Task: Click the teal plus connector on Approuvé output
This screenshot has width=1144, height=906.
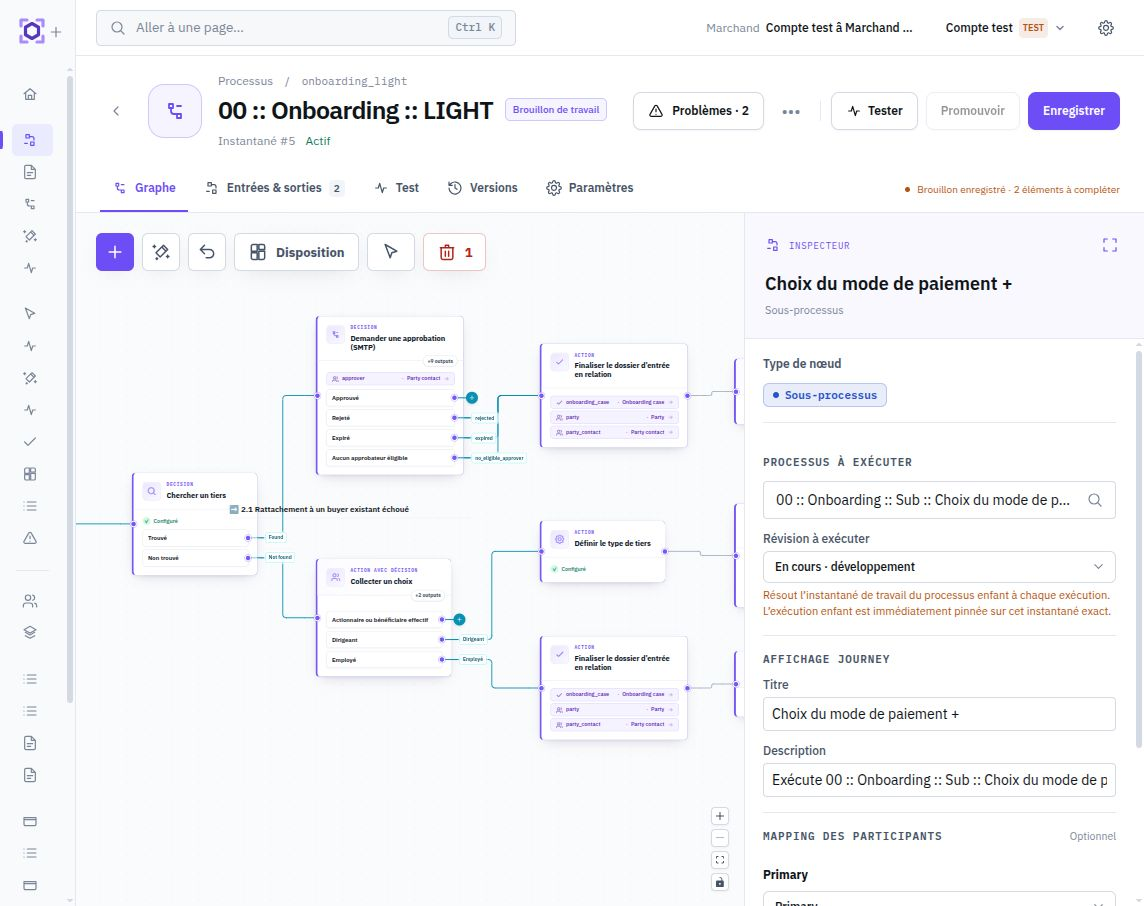Action: pyautogui.click(x=472, y=398)
